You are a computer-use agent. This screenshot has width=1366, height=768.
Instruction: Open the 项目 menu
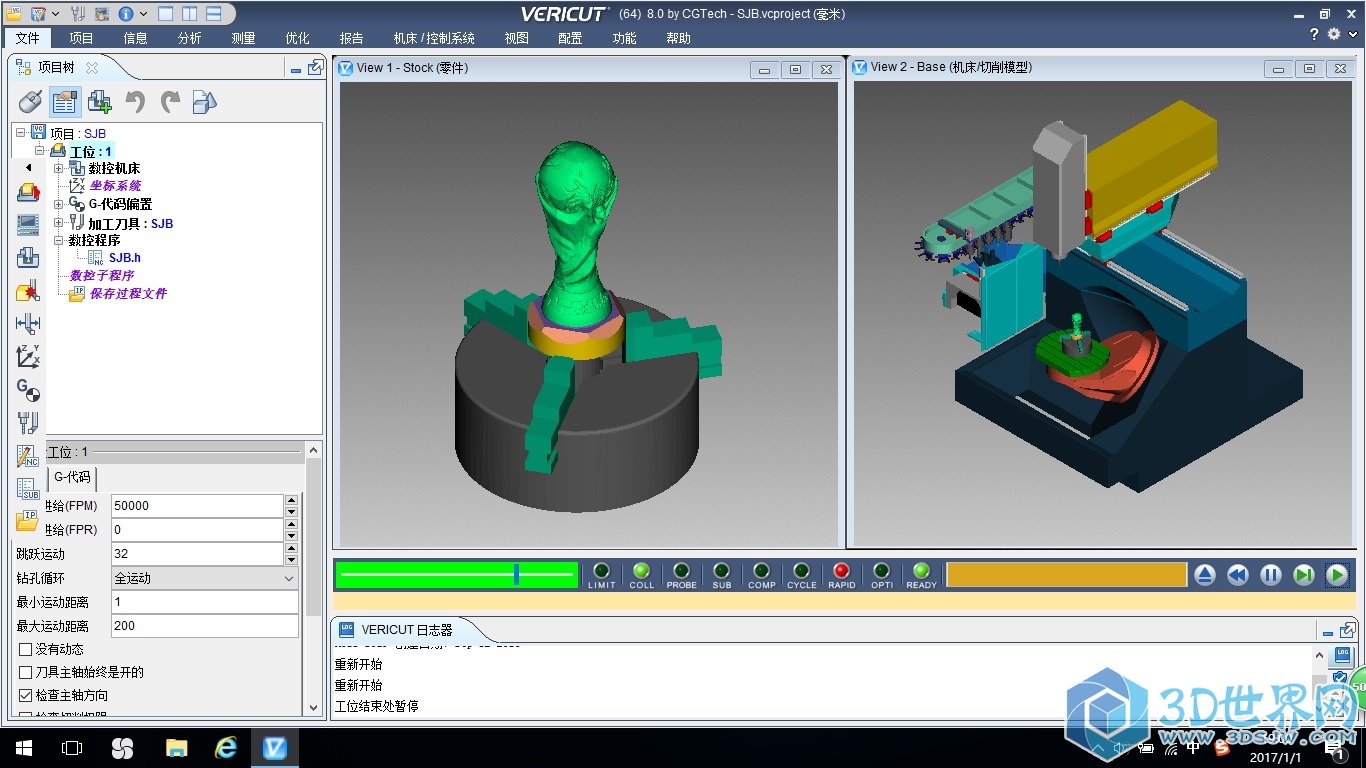coord(81,38)
